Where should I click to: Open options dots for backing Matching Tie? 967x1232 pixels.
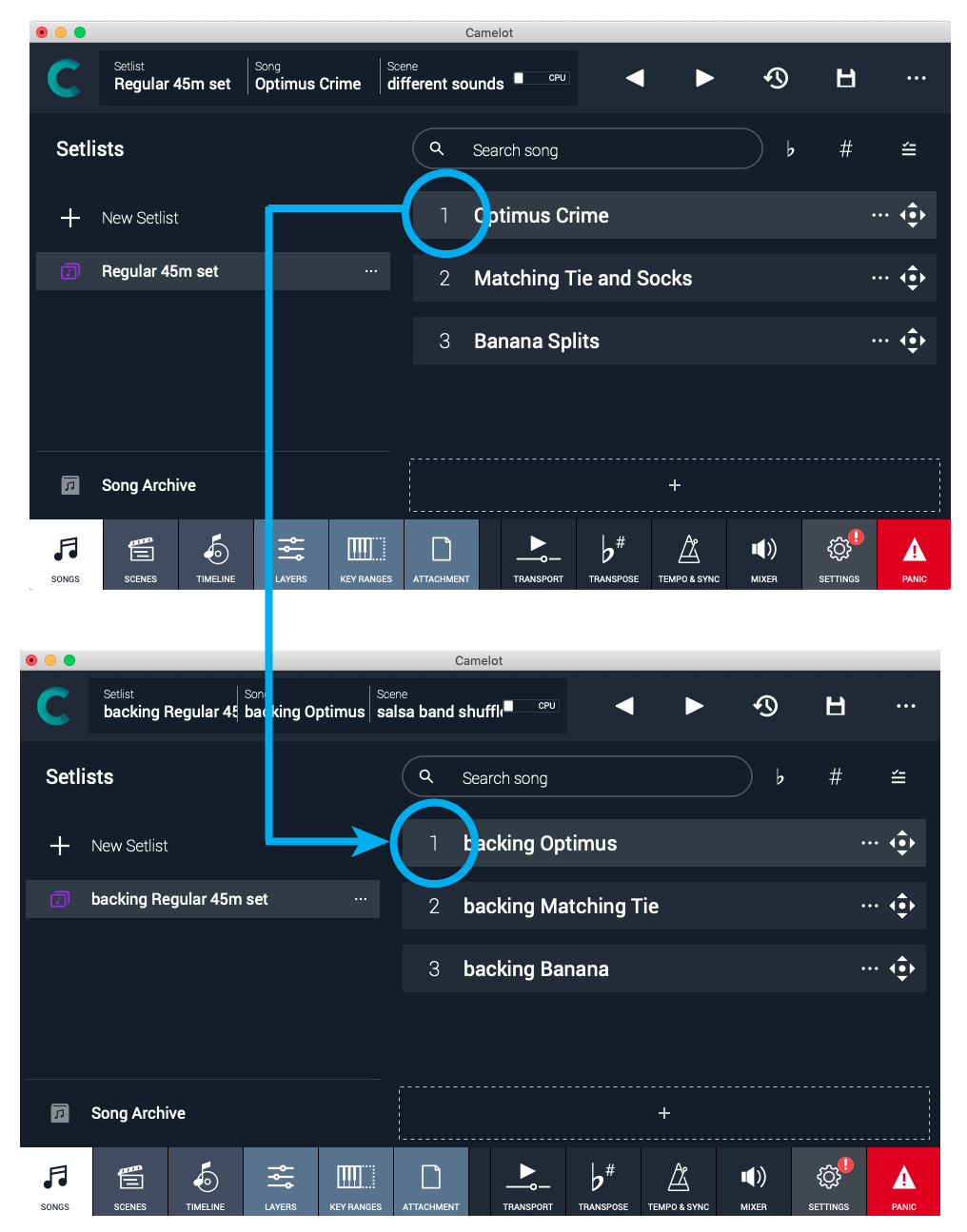(870, 906)
